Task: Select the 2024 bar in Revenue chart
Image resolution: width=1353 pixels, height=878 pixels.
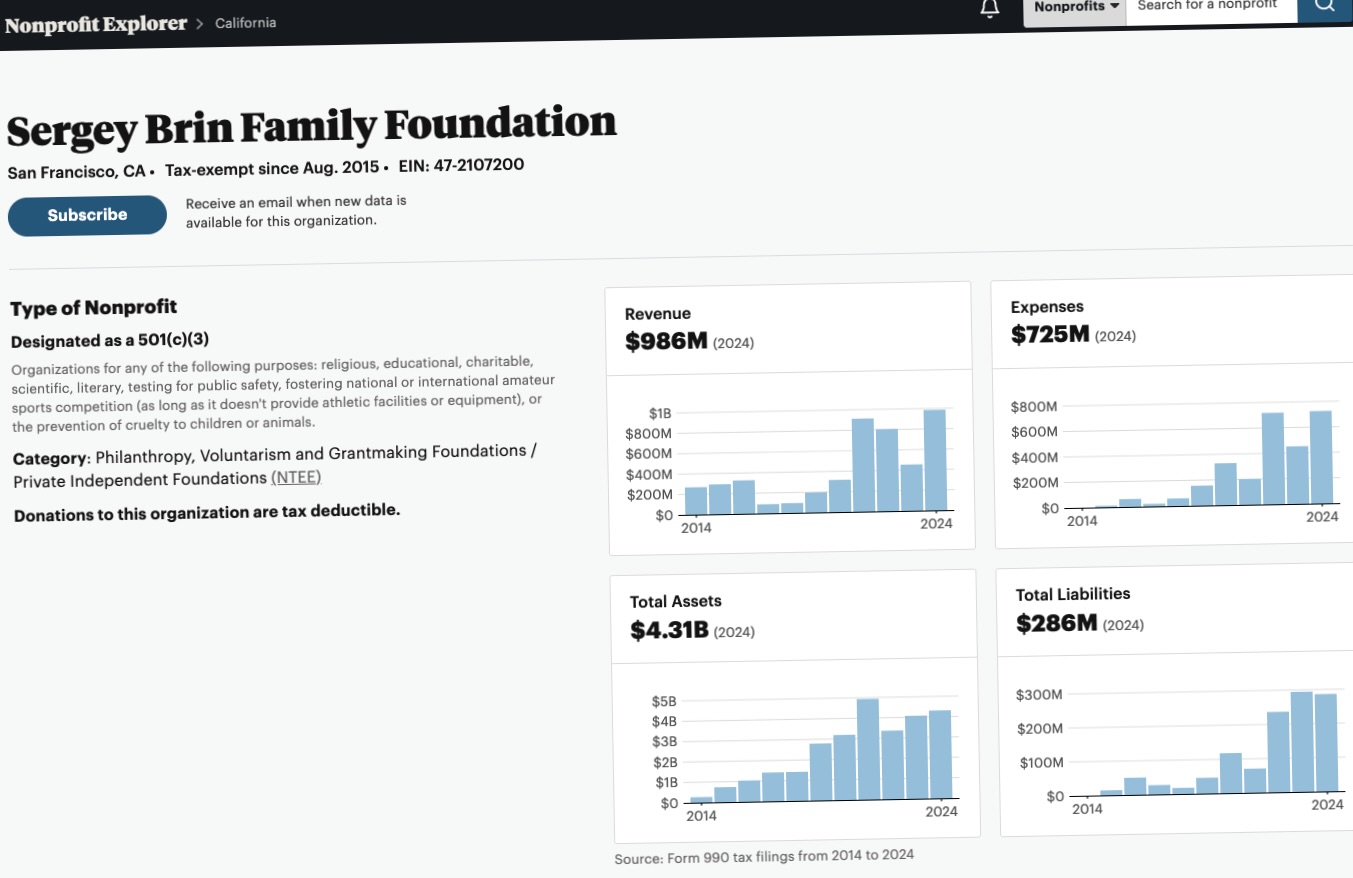Action: [934, 461]
